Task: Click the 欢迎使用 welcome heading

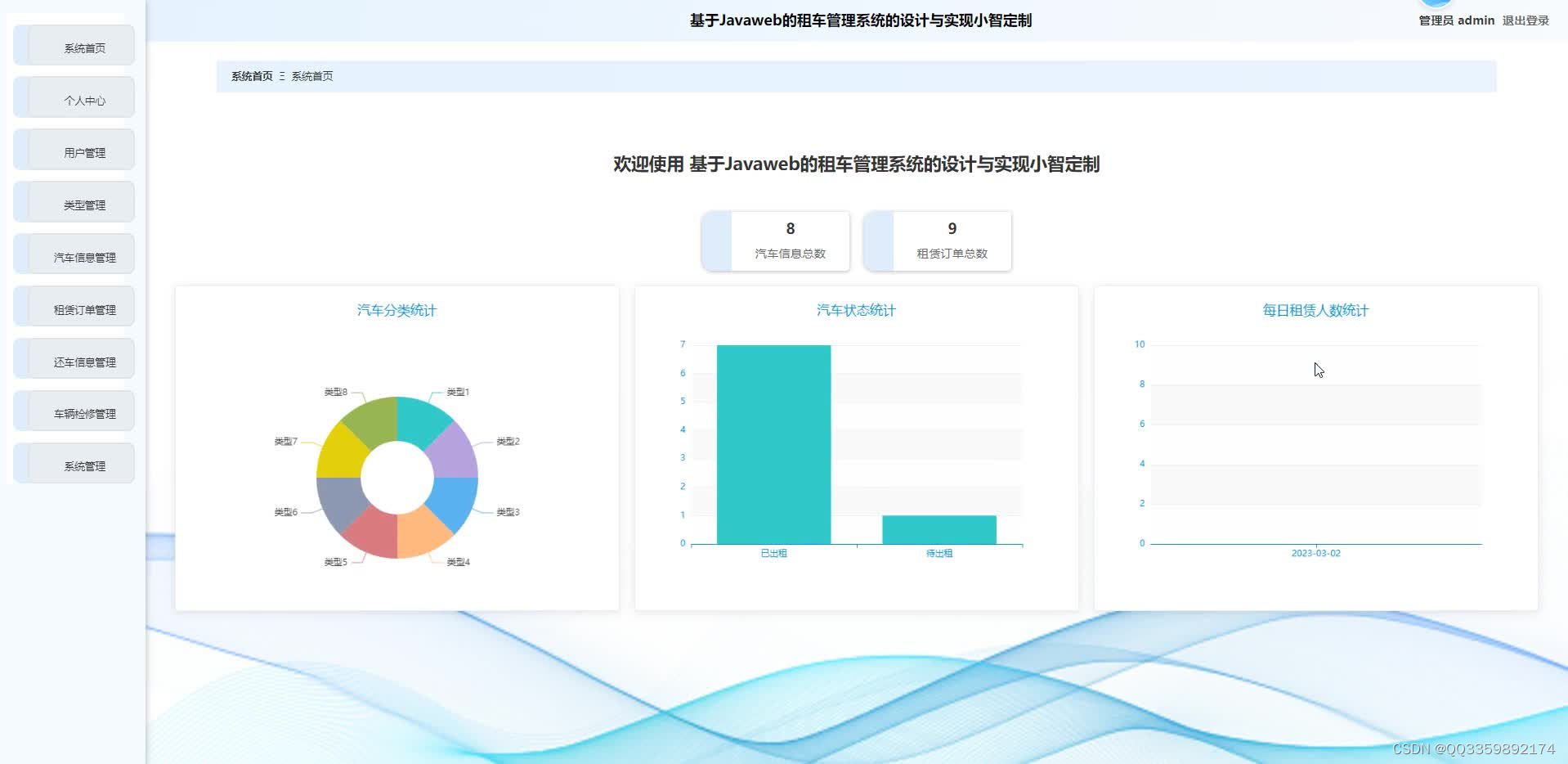Action: pyautogui.click(x=856, y=164)
